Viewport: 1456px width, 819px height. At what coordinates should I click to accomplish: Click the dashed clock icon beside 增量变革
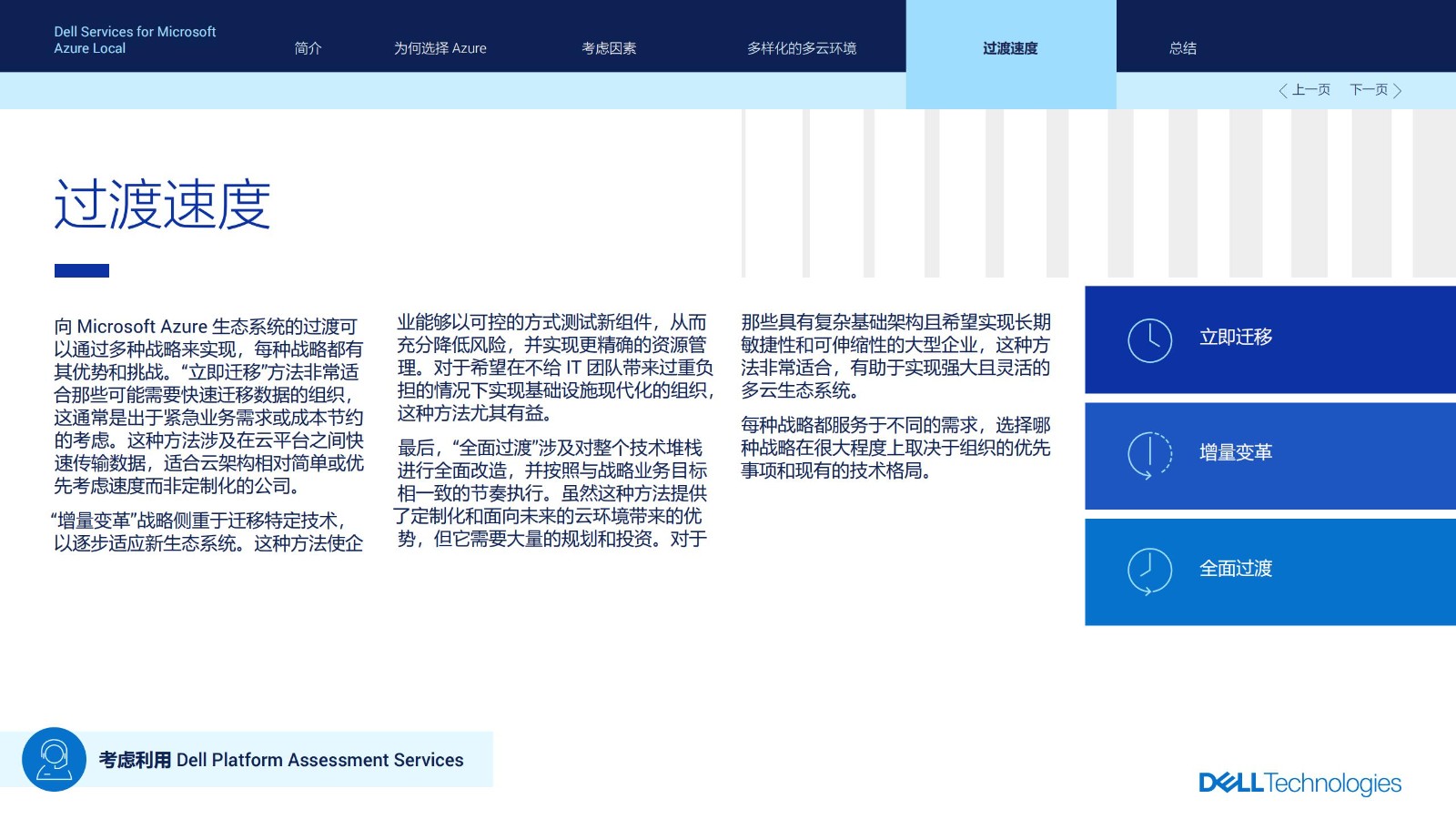(1149, 454)
